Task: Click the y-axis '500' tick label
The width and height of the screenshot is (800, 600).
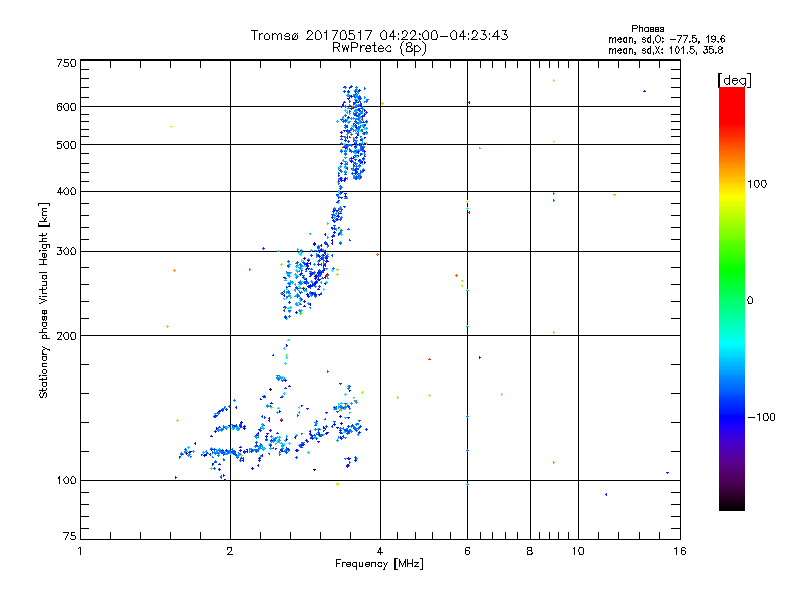Action: pyautogui.click(x=66, y=145)
